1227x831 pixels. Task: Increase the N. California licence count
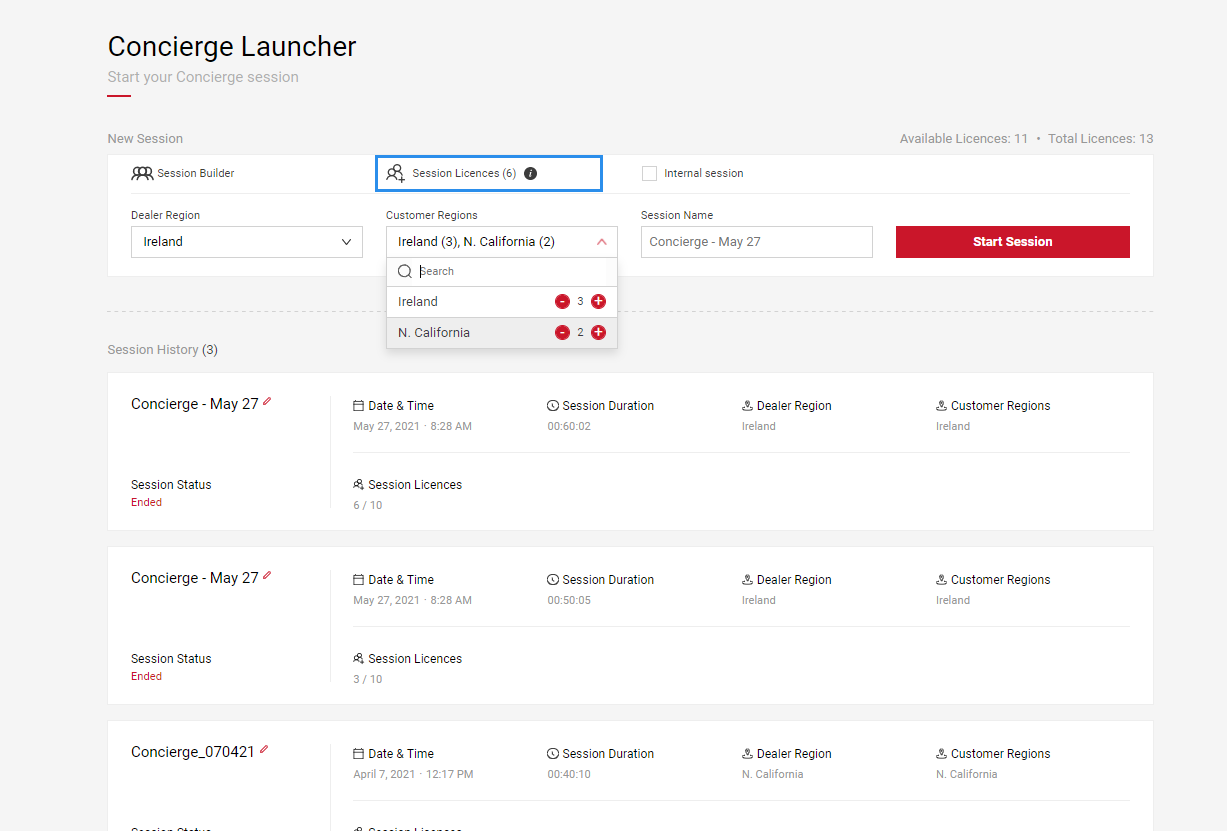[598, 332]
